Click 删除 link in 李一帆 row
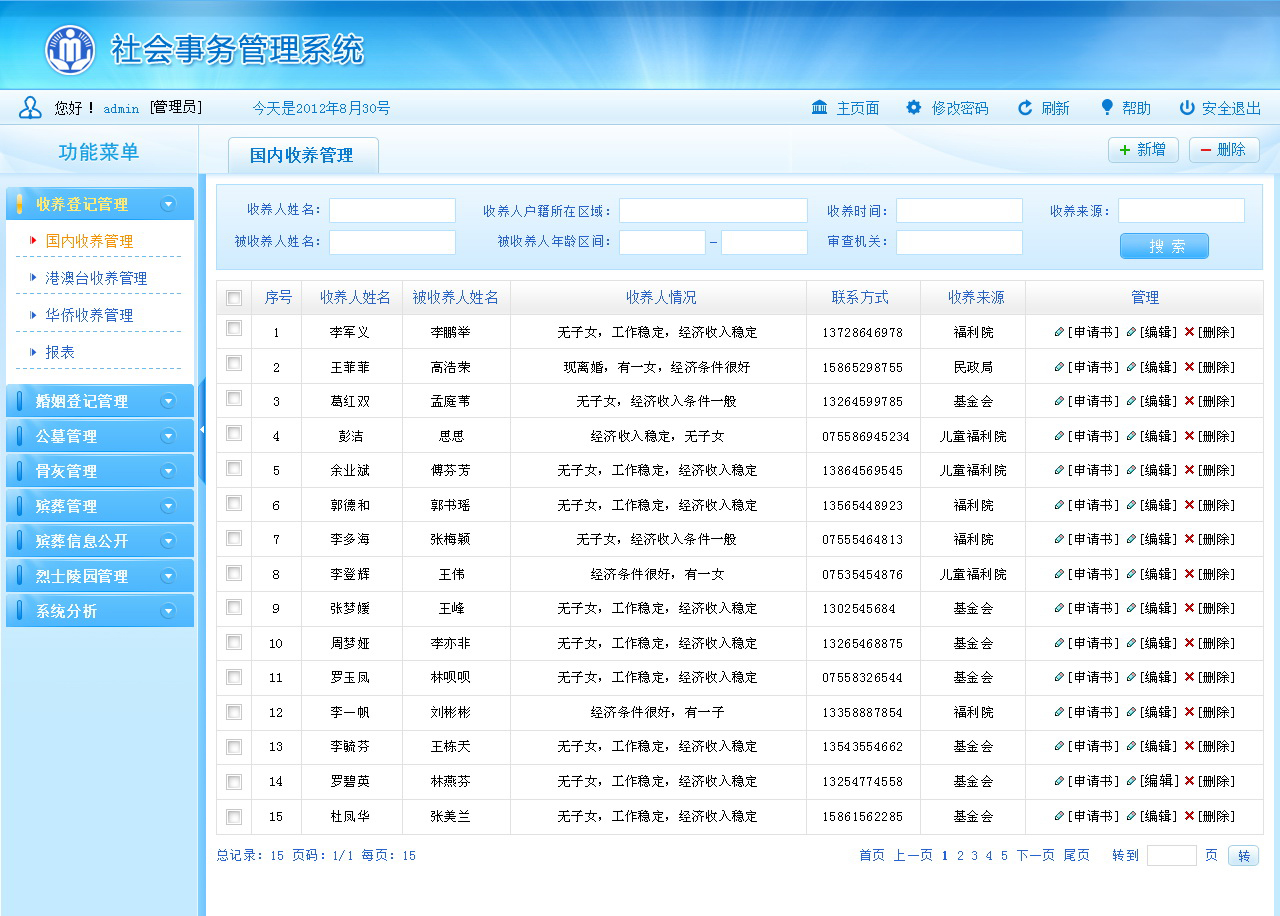1280x916 pixels. [x=1216, y=712]
